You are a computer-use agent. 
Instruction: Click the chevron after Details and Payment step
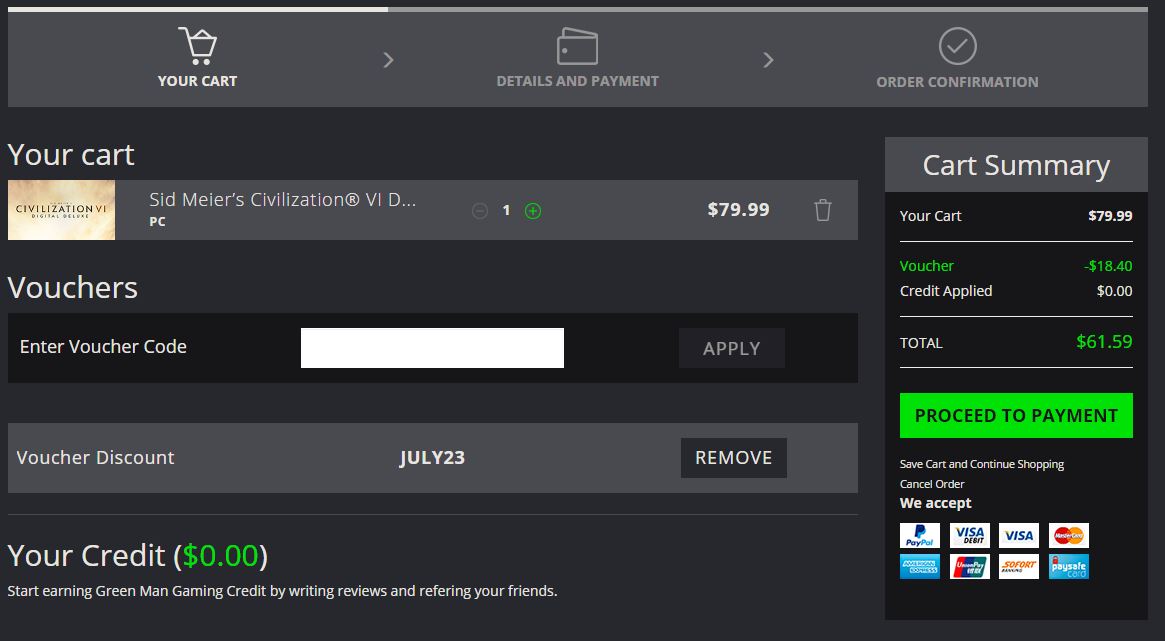click(768, 60)
